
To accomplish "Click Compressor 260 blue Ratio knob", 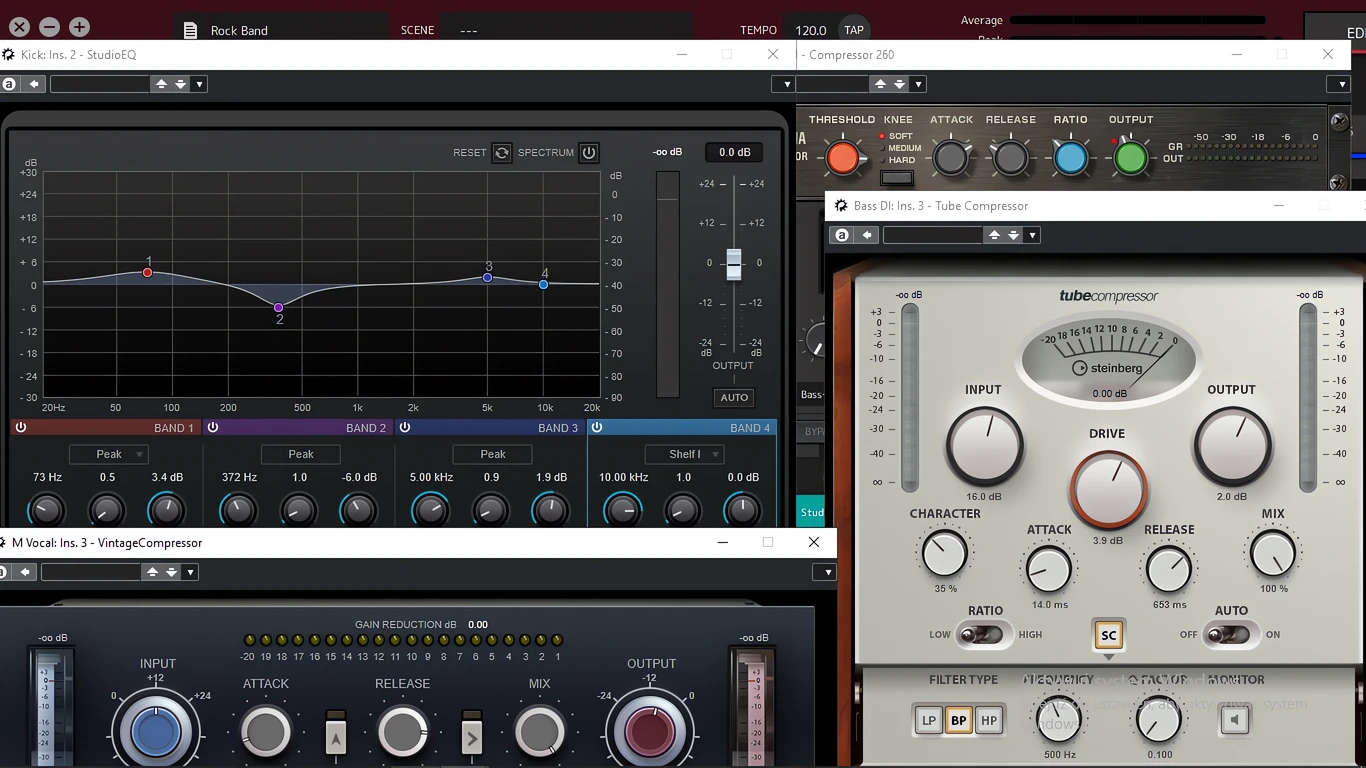I will (1070, 157).
